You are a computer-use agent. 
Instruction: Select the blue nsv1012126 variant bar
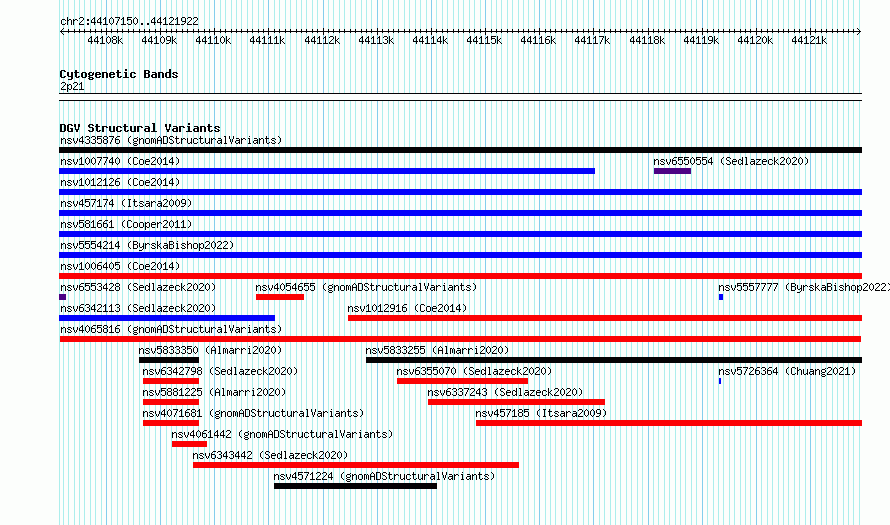tap(460, 192)
